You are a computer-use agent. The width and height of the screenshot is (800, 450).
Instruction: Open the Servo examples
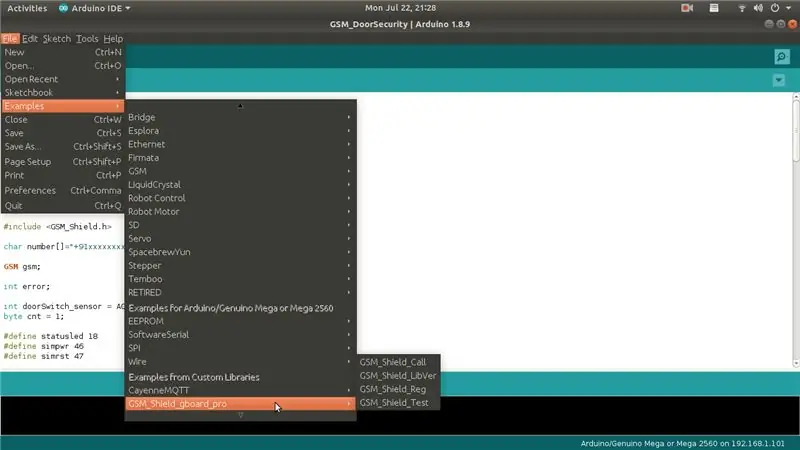[x=240, y=239]
